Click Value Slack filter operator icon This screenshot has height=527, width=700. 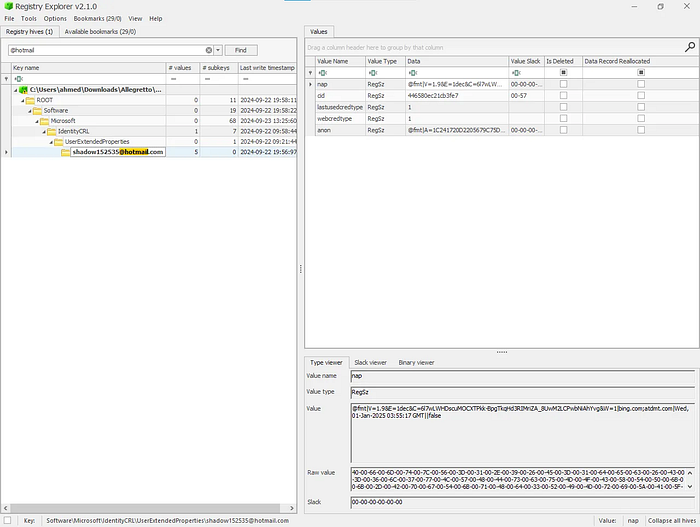(516, 73)
